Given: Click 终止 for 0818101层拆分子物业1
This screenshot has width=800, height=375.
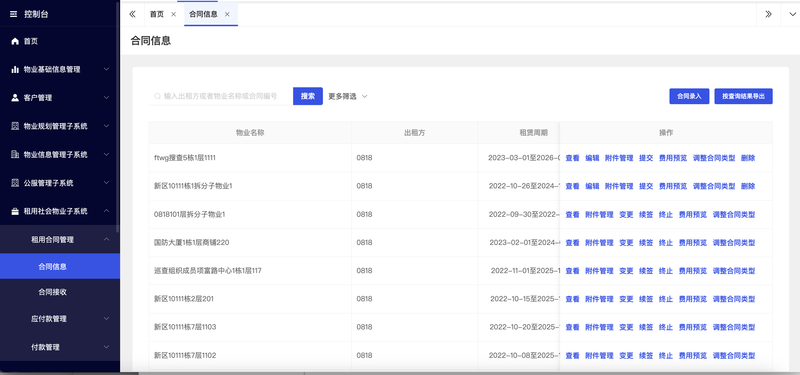Looking at the screenshot, I should point(666,215).
